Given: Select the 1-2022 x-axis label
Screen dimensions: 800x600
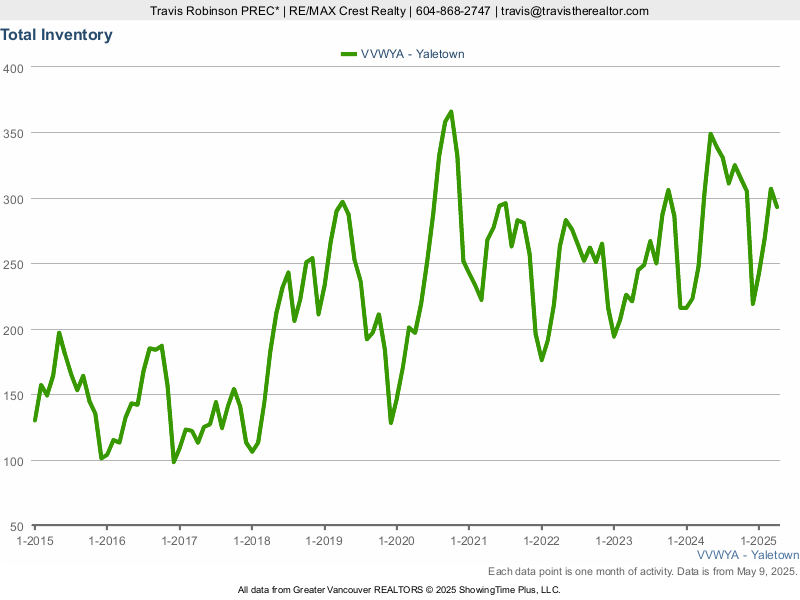Looking at the screenshot, I should pyautogui.click(x=541, y=541).
